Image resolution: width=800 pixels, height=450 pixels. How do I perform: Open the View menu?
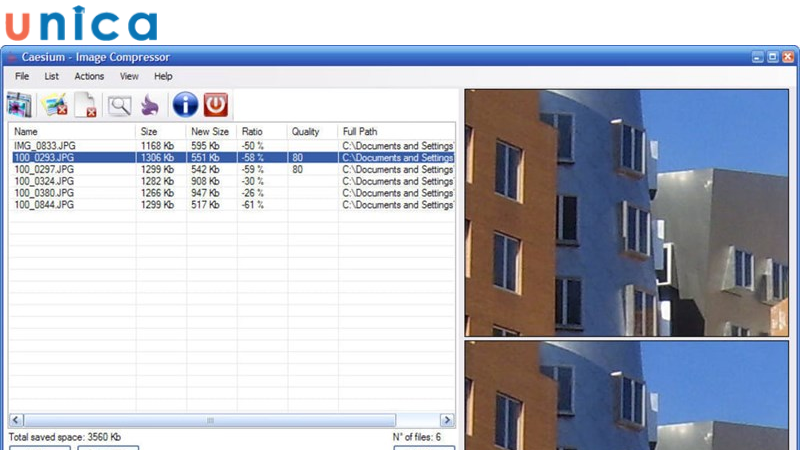129,76
